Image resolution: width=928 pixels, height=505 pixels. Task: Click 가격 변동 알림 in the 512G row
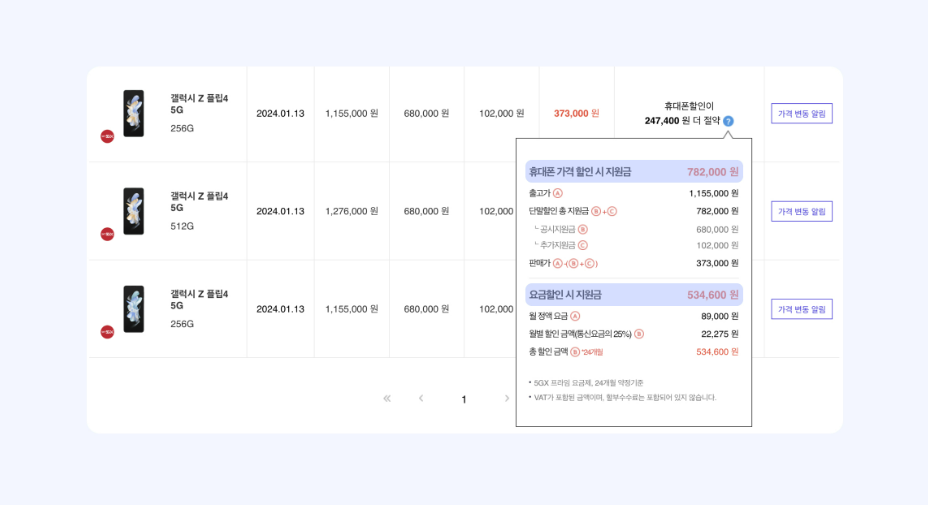point(801,211)
